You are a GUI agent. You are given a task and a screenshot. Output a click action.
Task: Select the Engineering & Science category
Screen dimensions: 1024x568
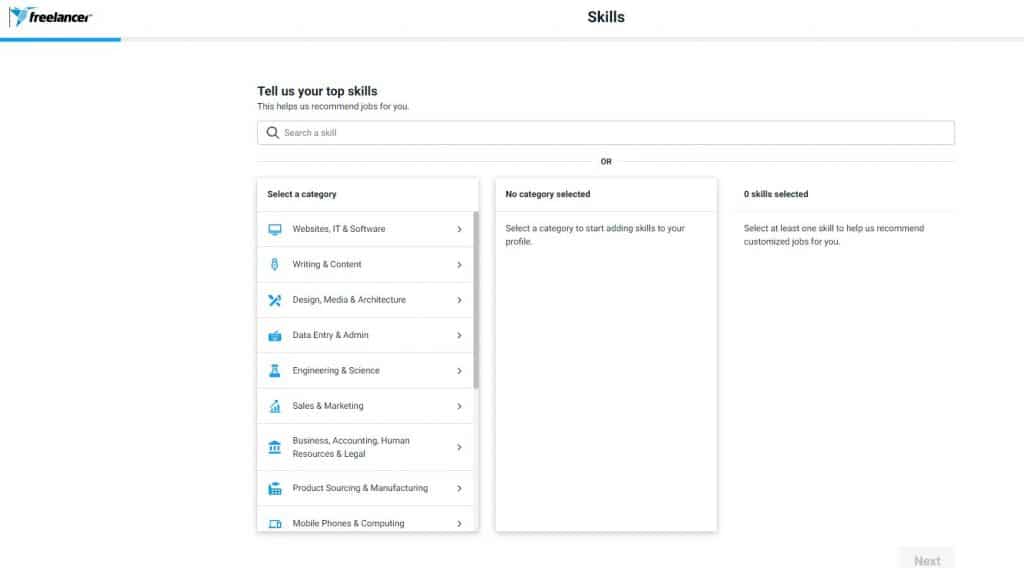(336, 371)
